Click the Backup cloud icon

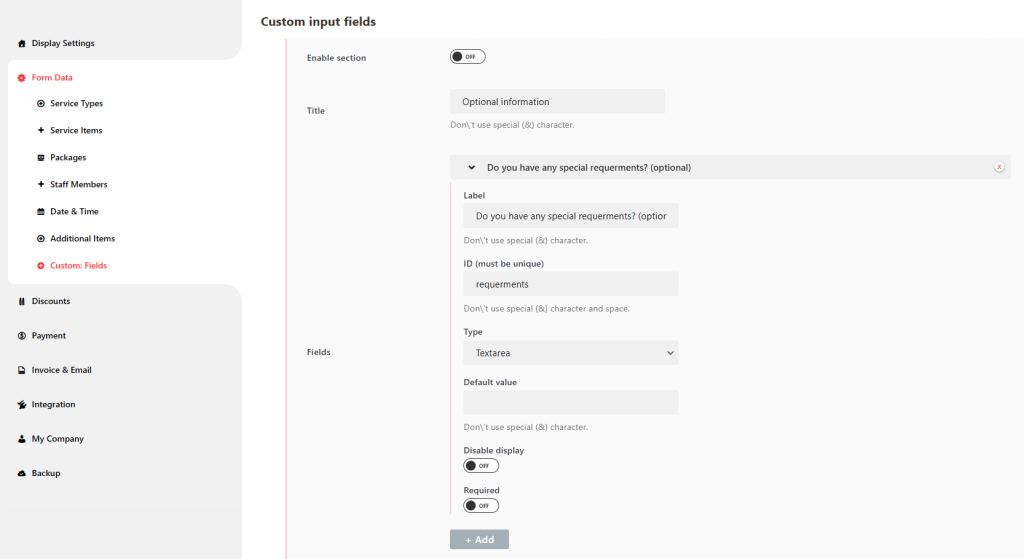pos(22,473)
